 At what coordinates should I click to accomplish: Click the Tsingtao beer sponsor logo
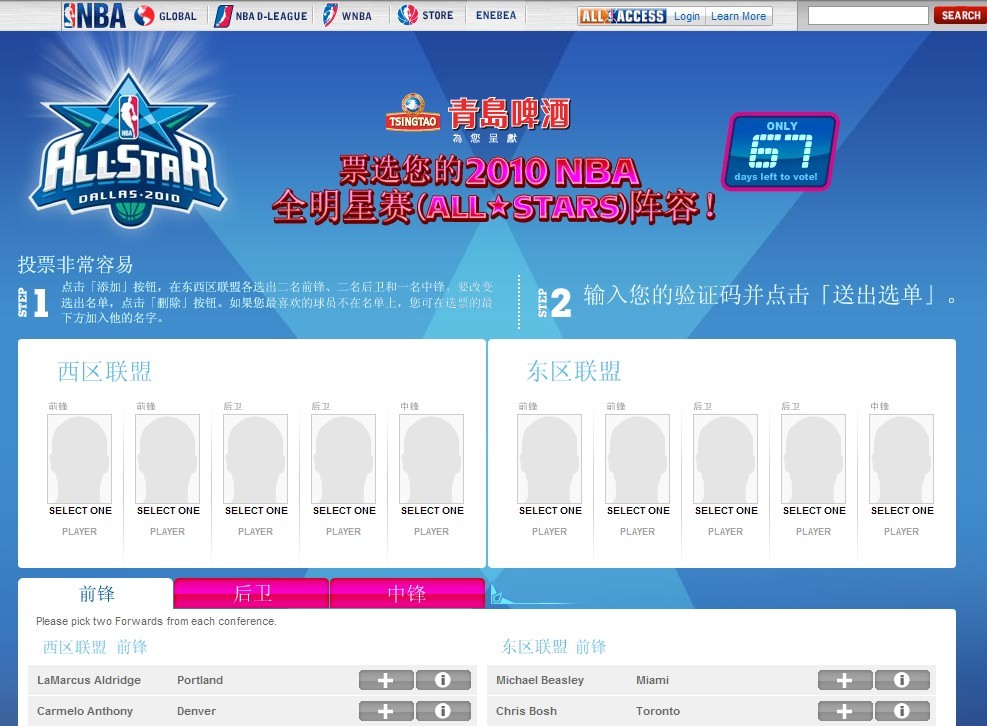[x=478, y=118]
